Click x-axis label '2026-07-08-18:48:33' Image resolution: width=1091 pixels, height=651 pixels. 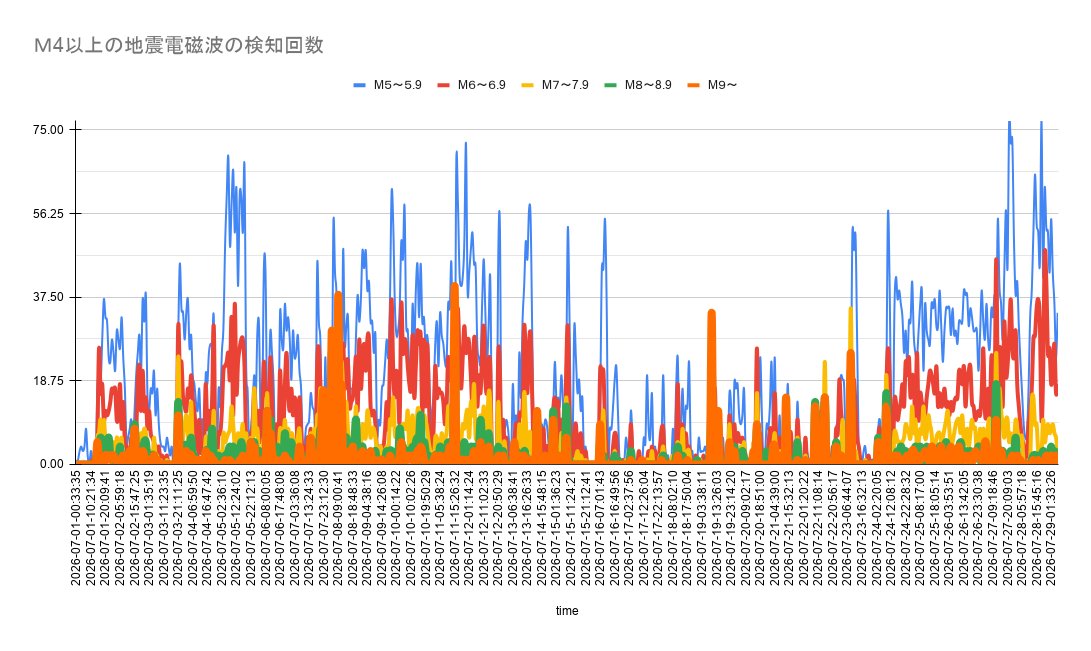click(x=353, y=528)
